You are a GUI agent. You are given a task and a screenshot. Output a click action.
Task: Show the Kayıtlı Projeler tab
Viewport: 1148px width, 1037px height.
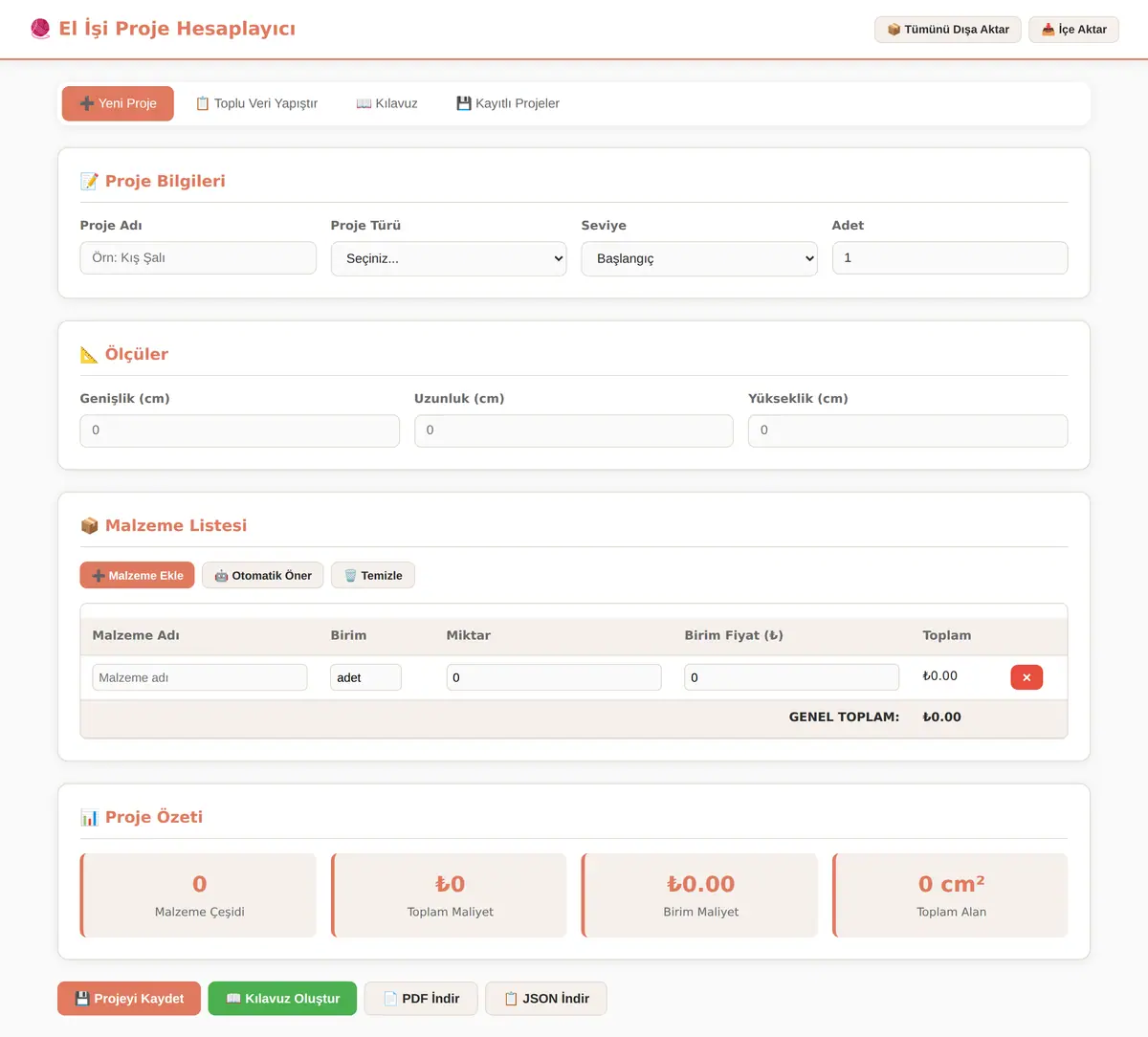tap(508, 103)
